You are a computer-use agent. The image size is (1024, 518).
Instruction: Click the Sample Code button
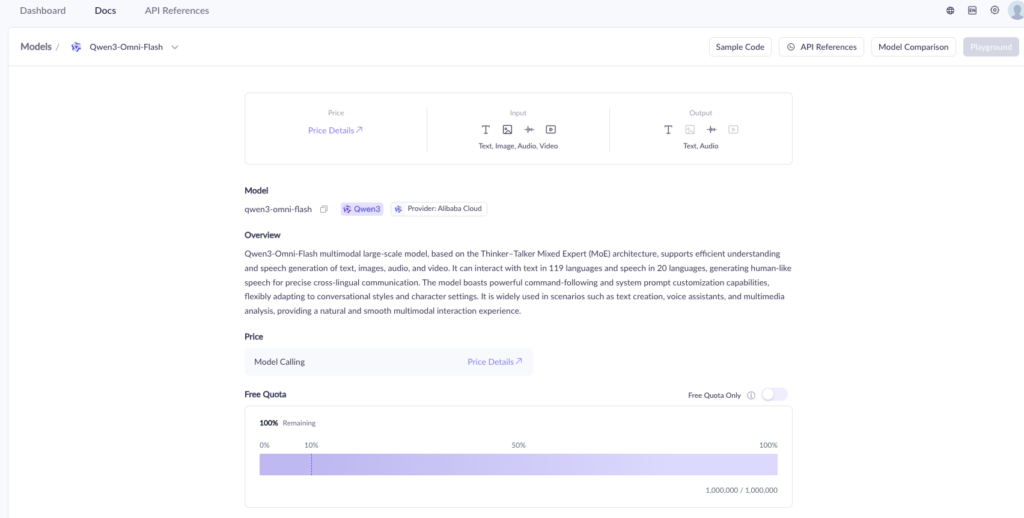point(740,47)
